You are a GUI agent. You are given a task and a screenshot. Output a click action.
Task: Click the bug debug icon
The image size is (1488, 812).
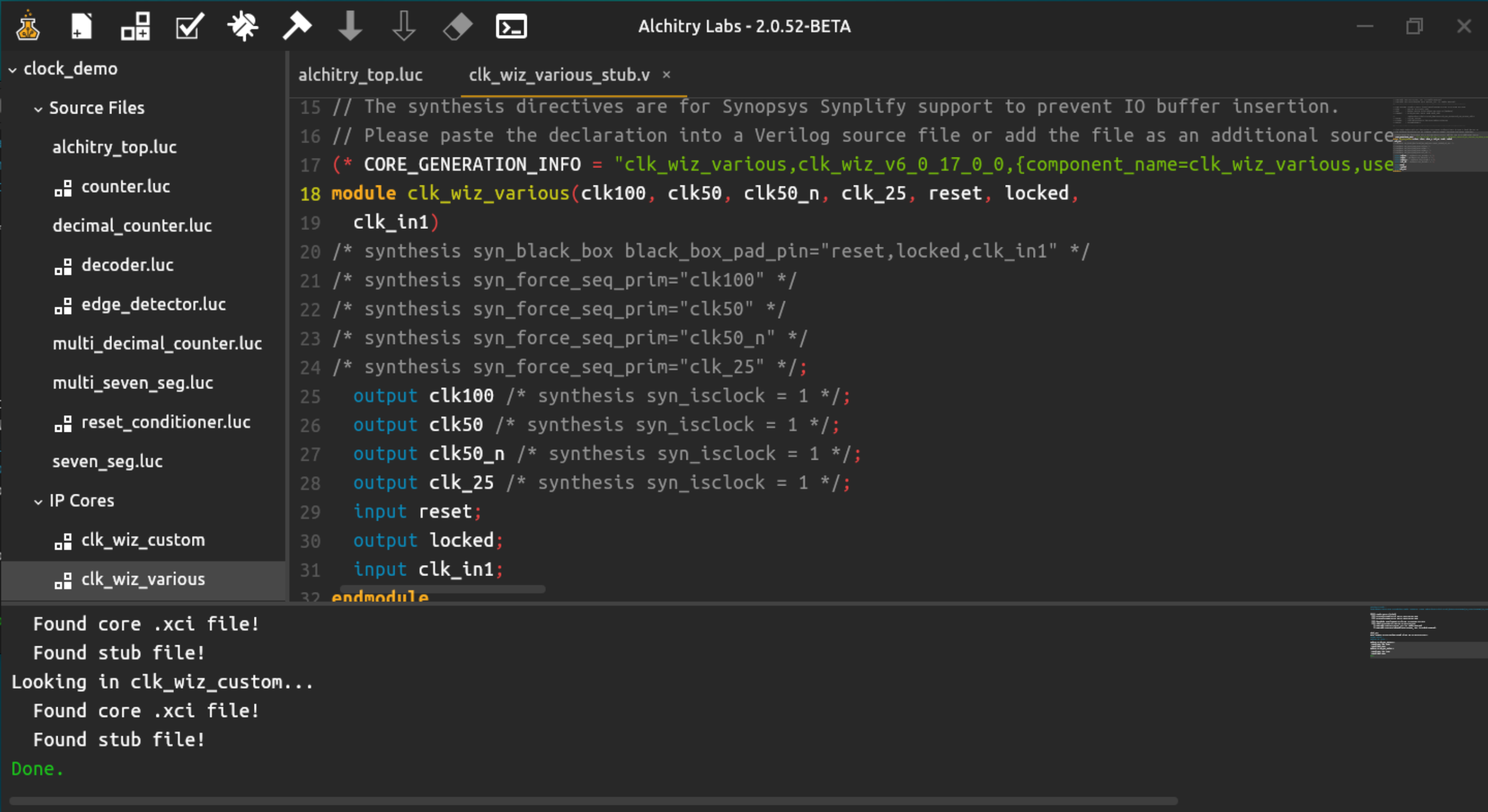click(x=243, y=26)
